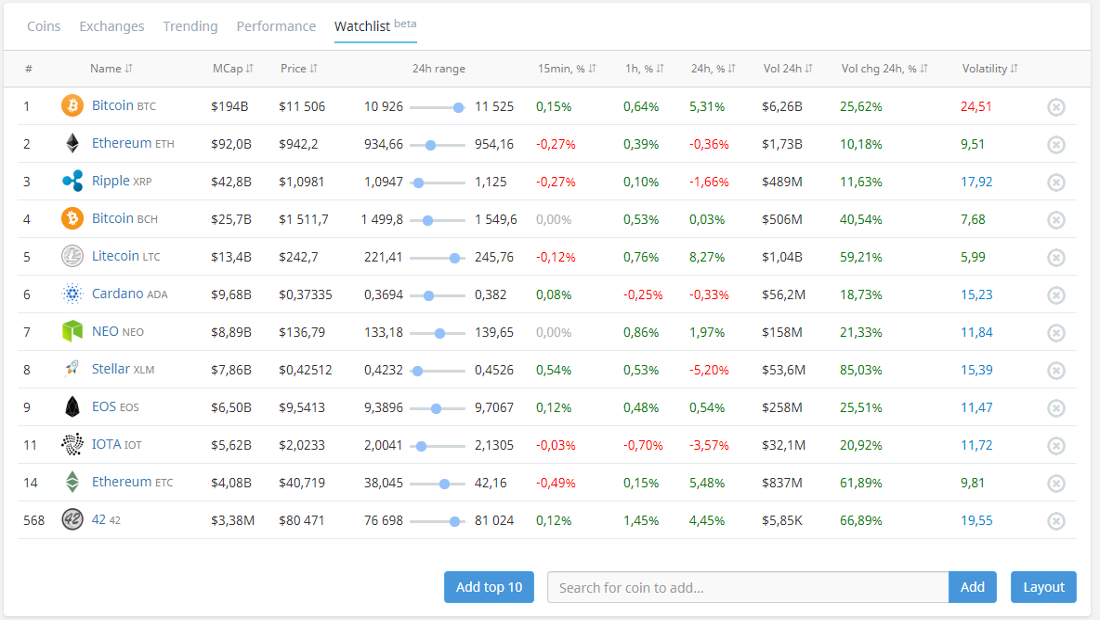Sort by the 24h, % column
The width and height of the screenshot is (1100, 620).
(713, 69)
